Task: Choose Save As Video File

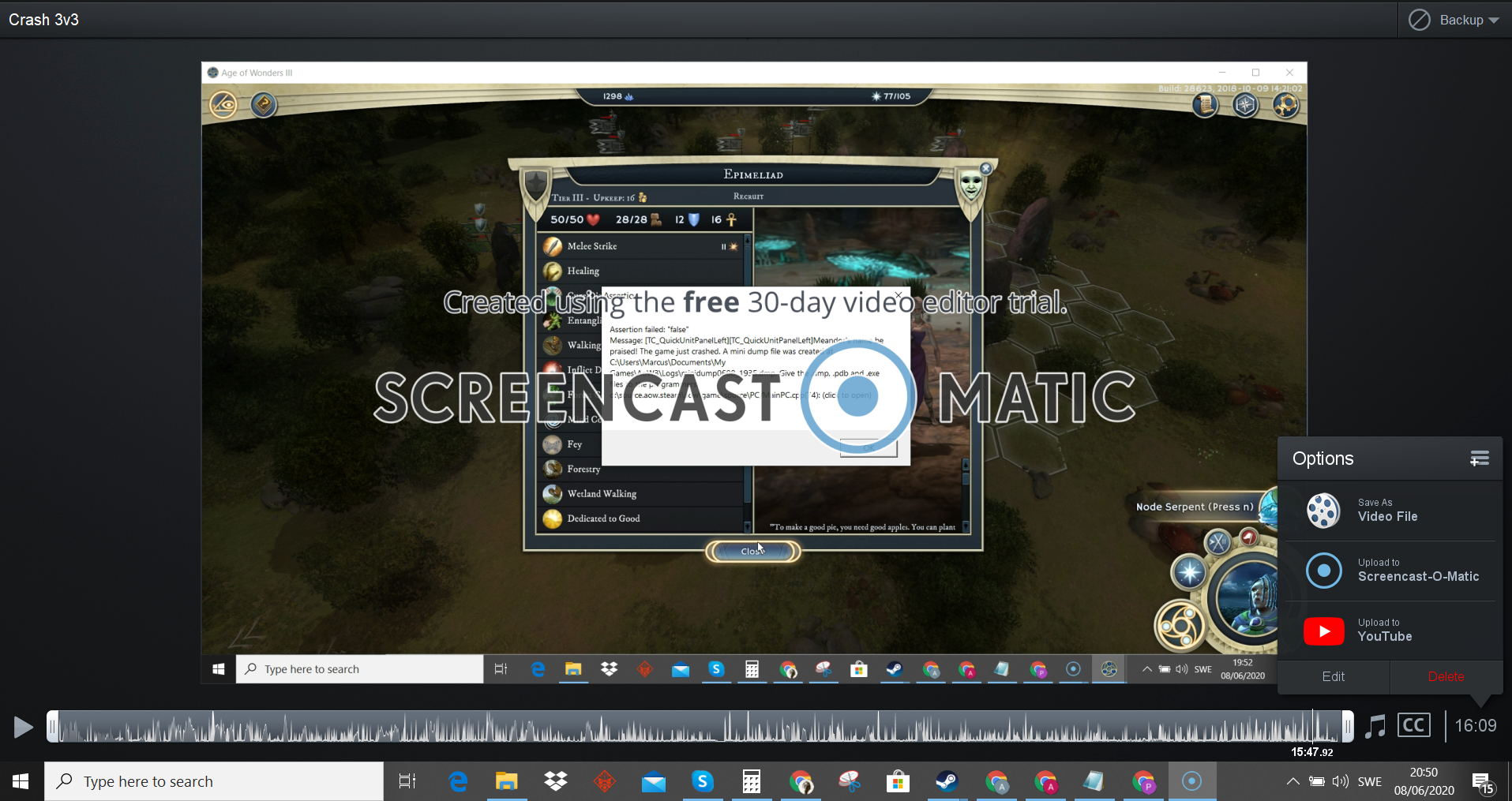Action: click(x=1388, y=511)
